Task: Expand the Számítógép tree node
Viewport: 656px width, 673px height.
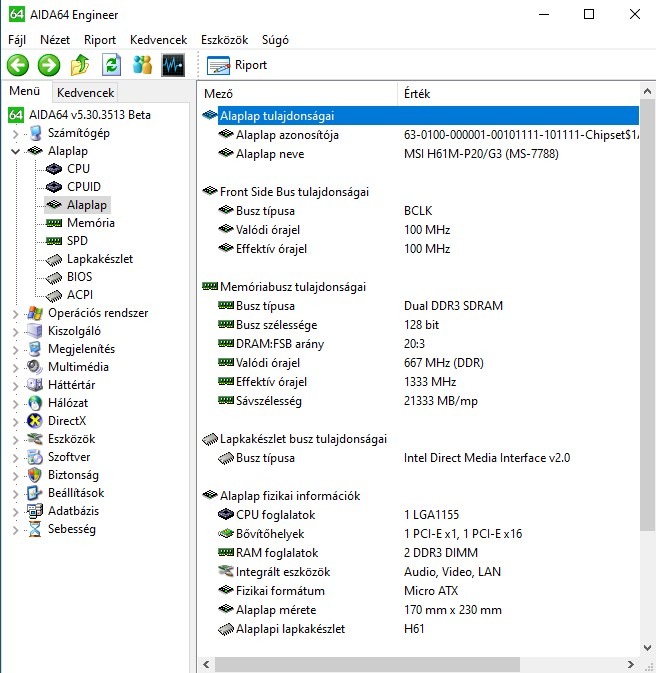Action: coord(15,134)
